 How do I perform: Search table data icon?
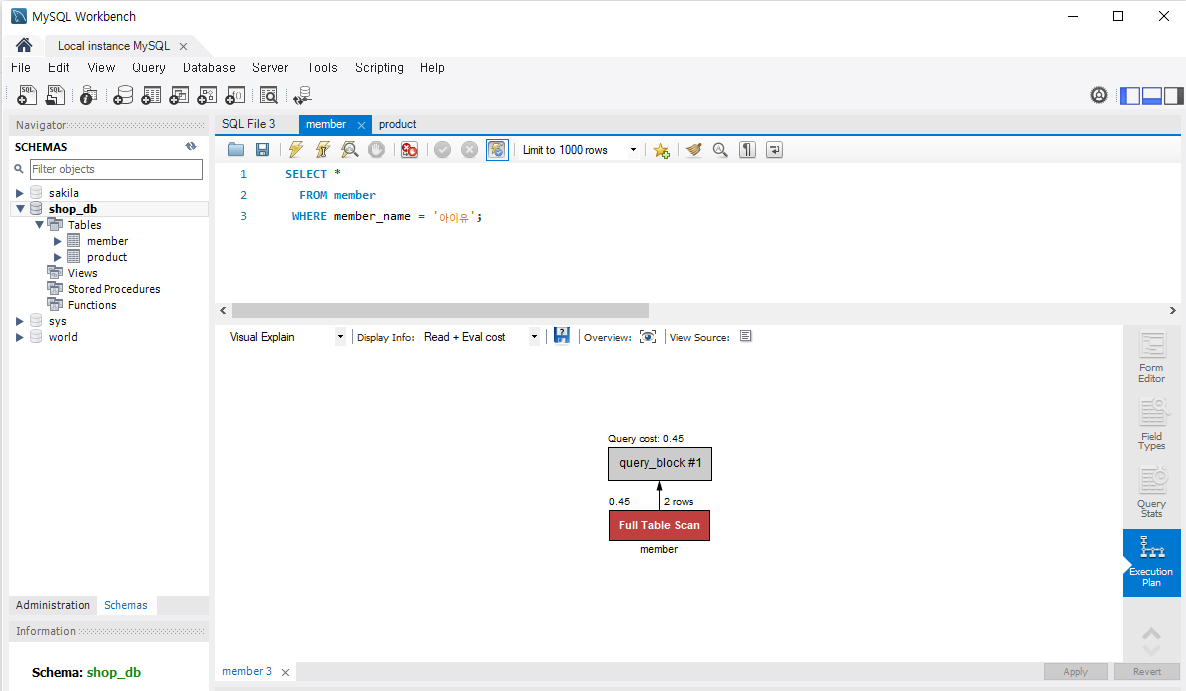pyautogui.click(x=269, y=95)
